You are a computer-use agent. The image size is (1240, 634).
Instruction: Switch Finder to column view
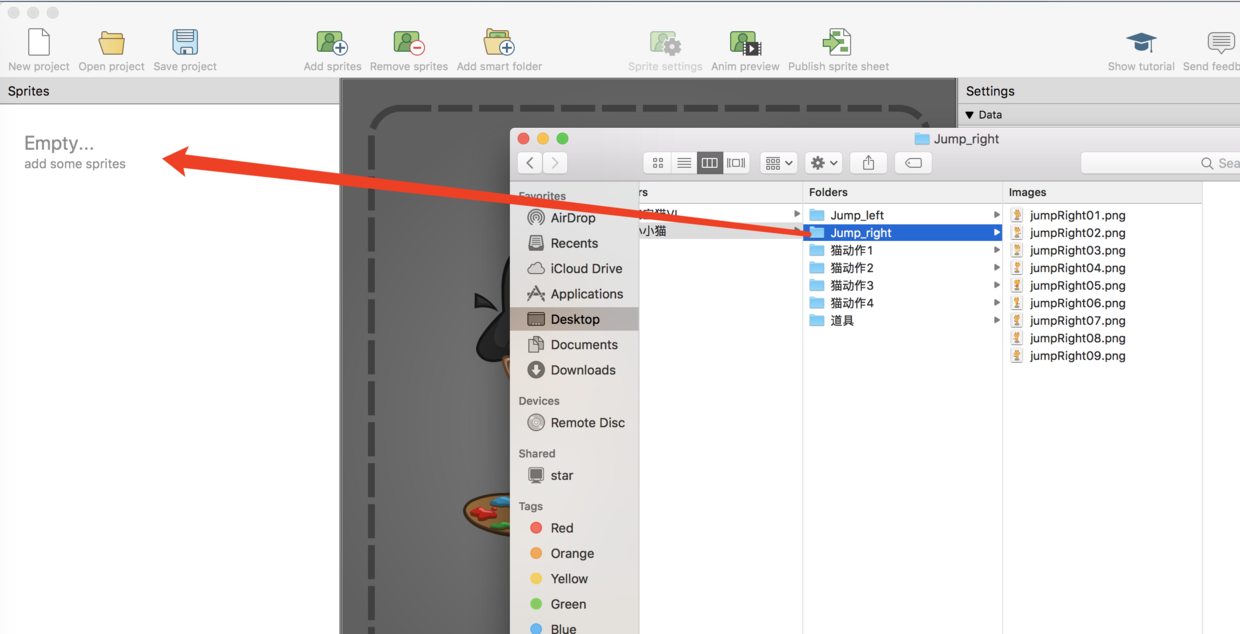(710, 163)
